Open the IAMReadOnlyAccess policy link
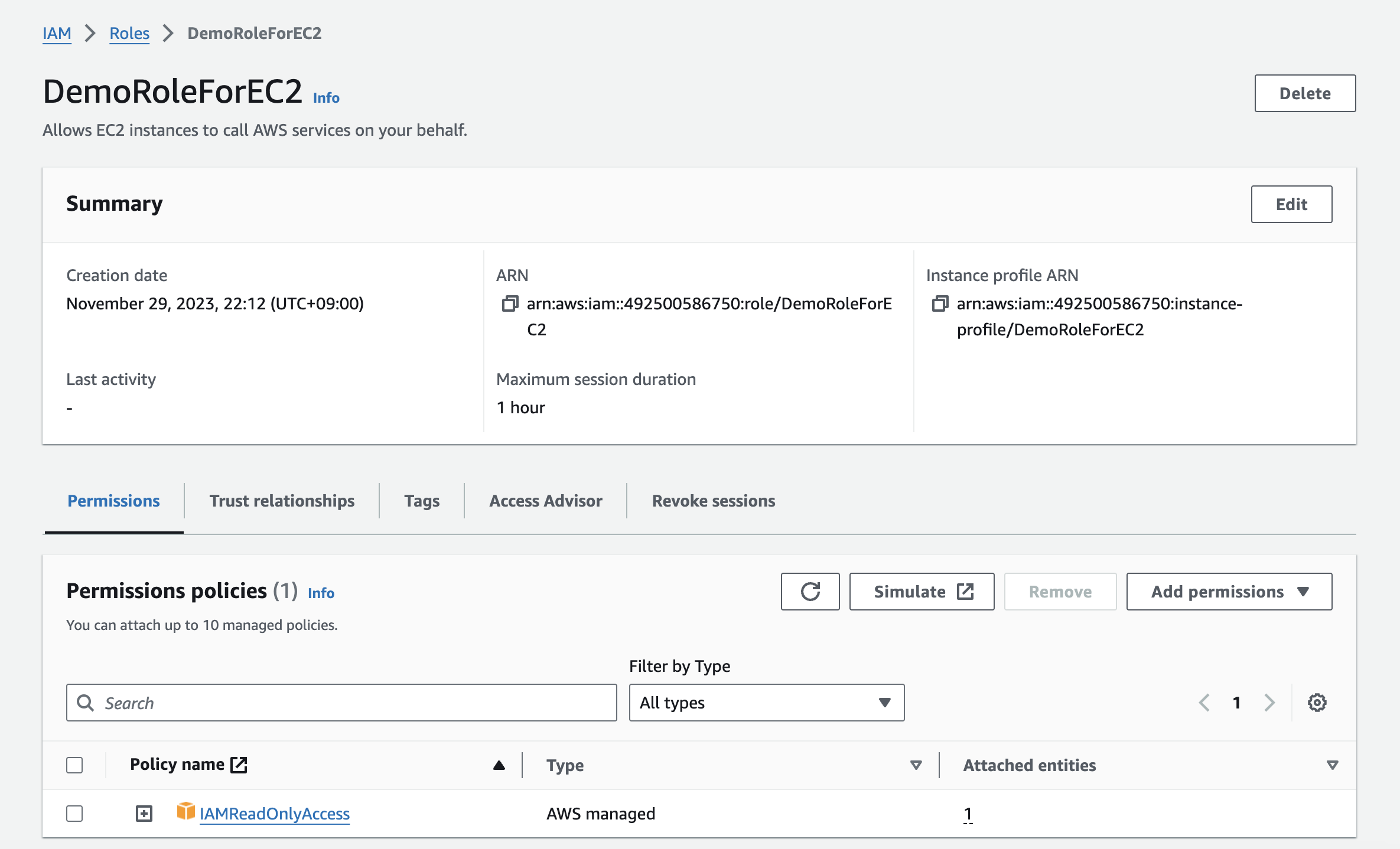Image resolution: width=1400 pixels, height=849 pixels. [x=275, y=814]
